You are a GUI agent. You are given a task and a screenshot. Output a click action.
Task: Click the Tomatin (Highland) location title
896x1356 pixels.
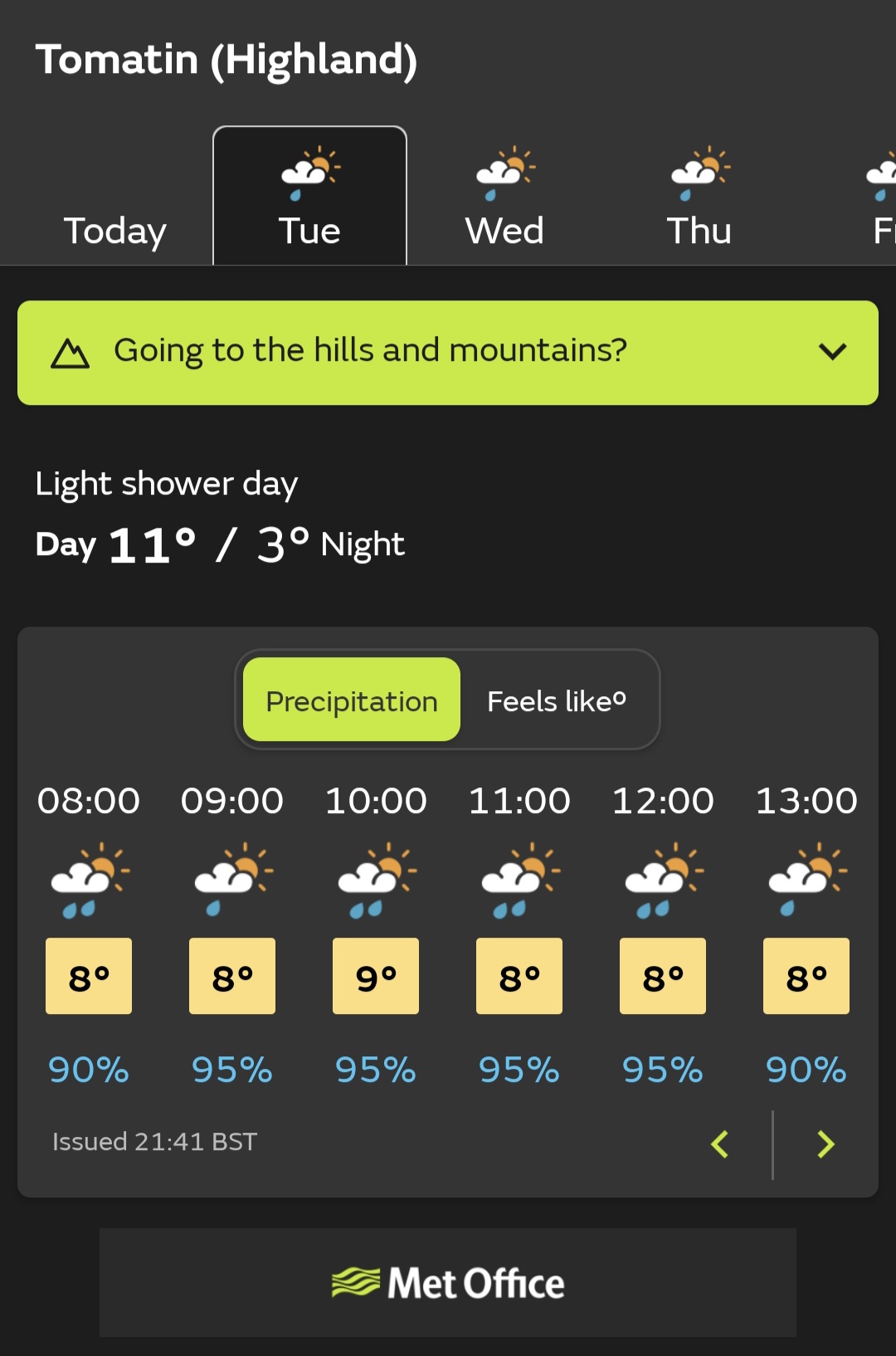(x=226, y=60)
